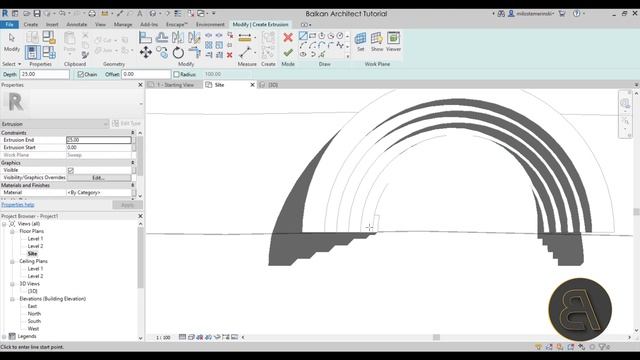This screenshot has height=360, width=640.
Task: Click the Properties palette icon in ribbon
Action: click(x=33, y=53)
